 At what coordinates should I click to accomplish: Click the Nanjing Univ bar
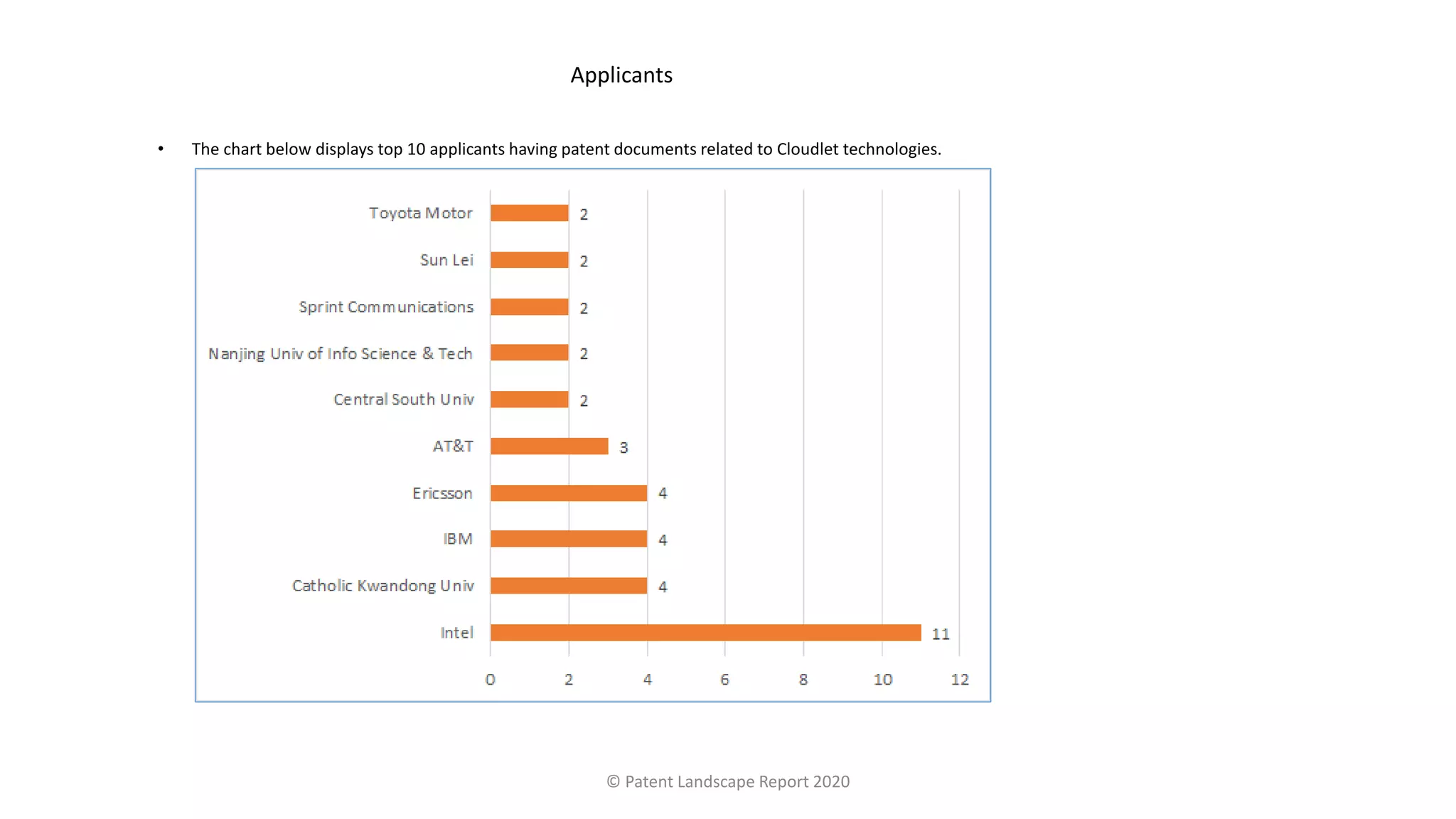(x=530, y=353)
